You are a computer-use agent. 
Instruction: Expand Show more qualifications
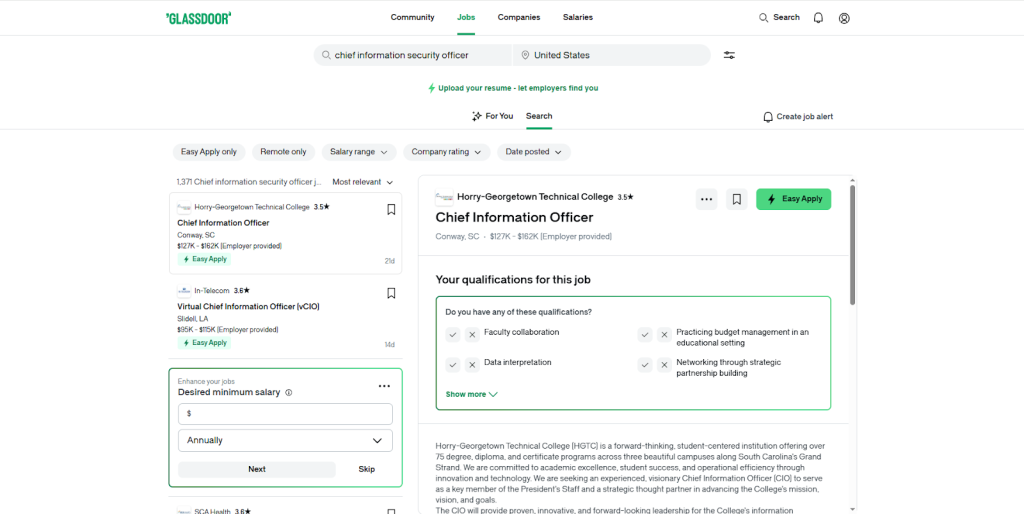pos(472,394)
